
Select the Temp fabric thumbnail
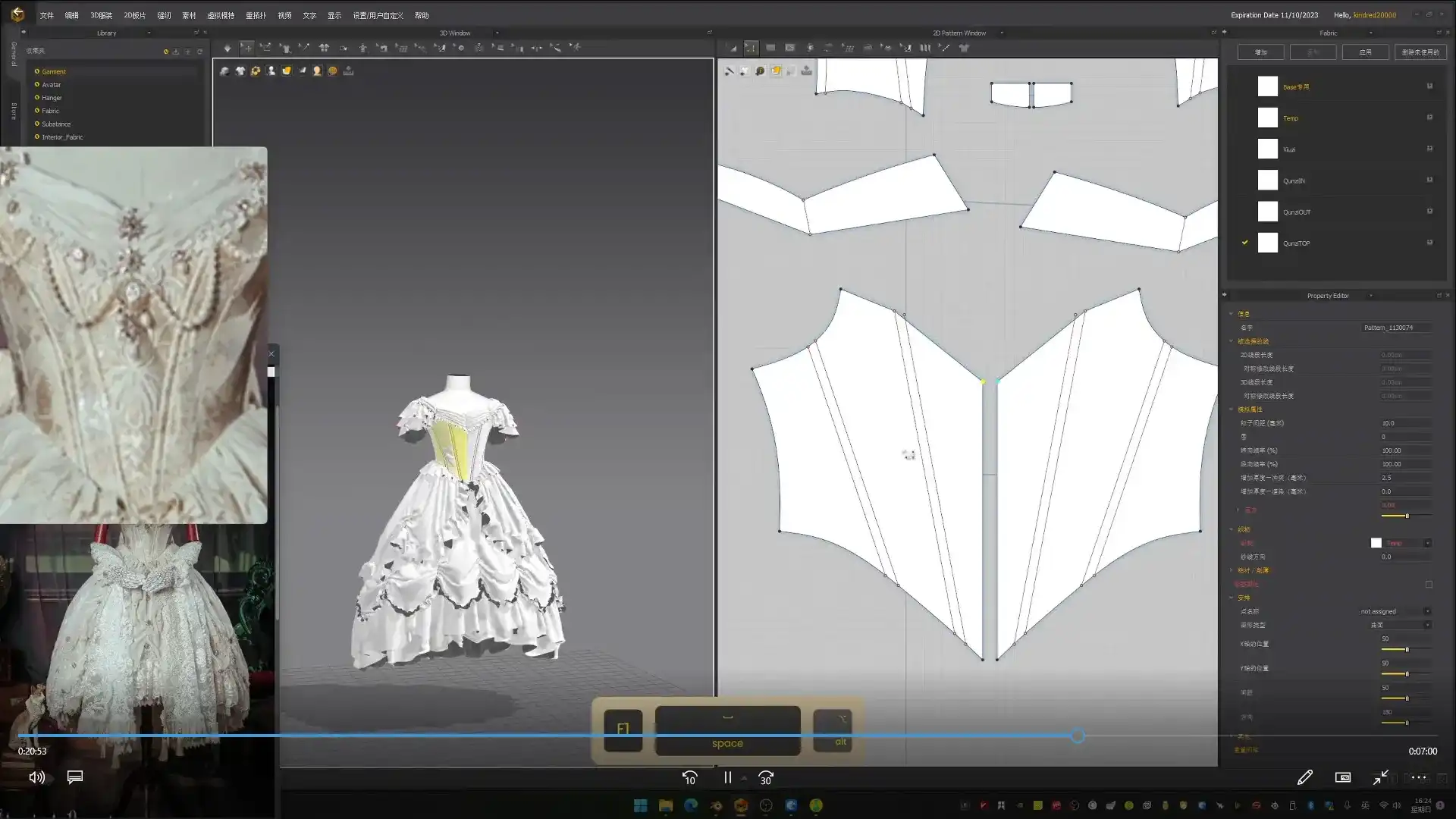tap(1267, 118)
